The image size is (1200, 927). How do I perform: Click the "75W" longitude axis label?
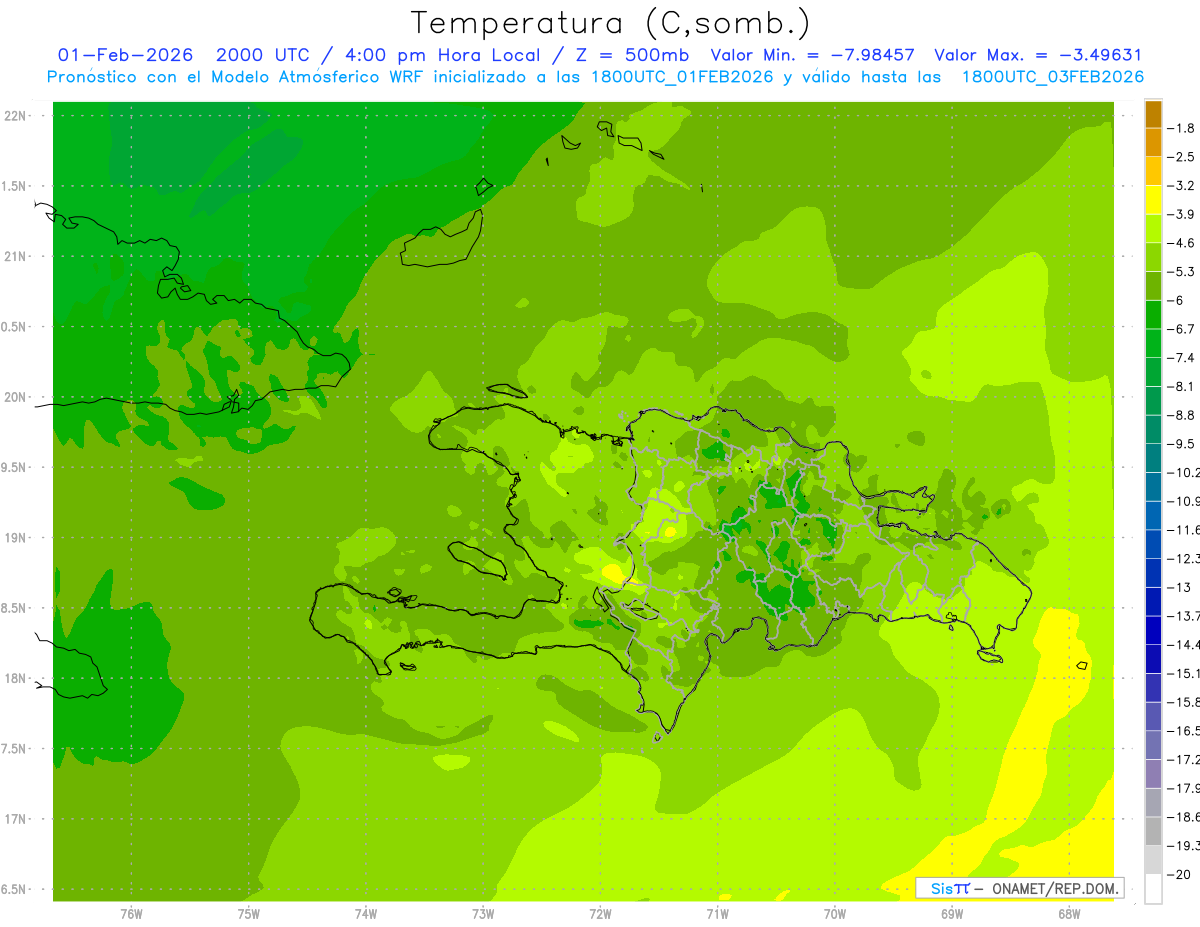pyautogui.click(x=249, y=914)
